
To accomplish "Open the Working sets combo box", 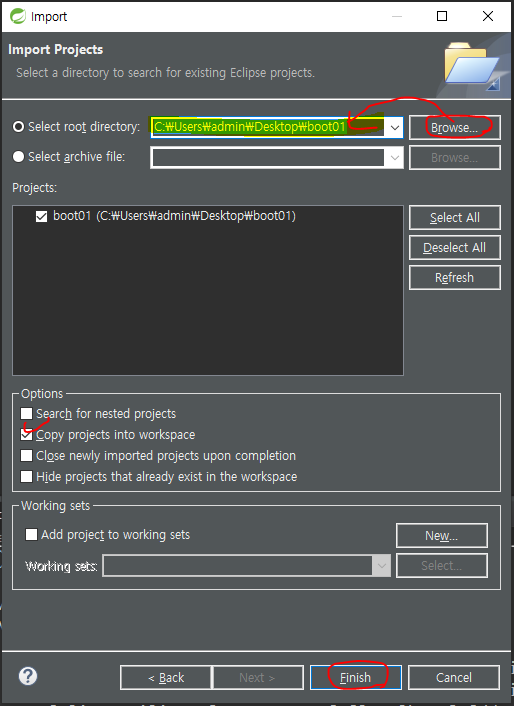I will tap(247, 566).
